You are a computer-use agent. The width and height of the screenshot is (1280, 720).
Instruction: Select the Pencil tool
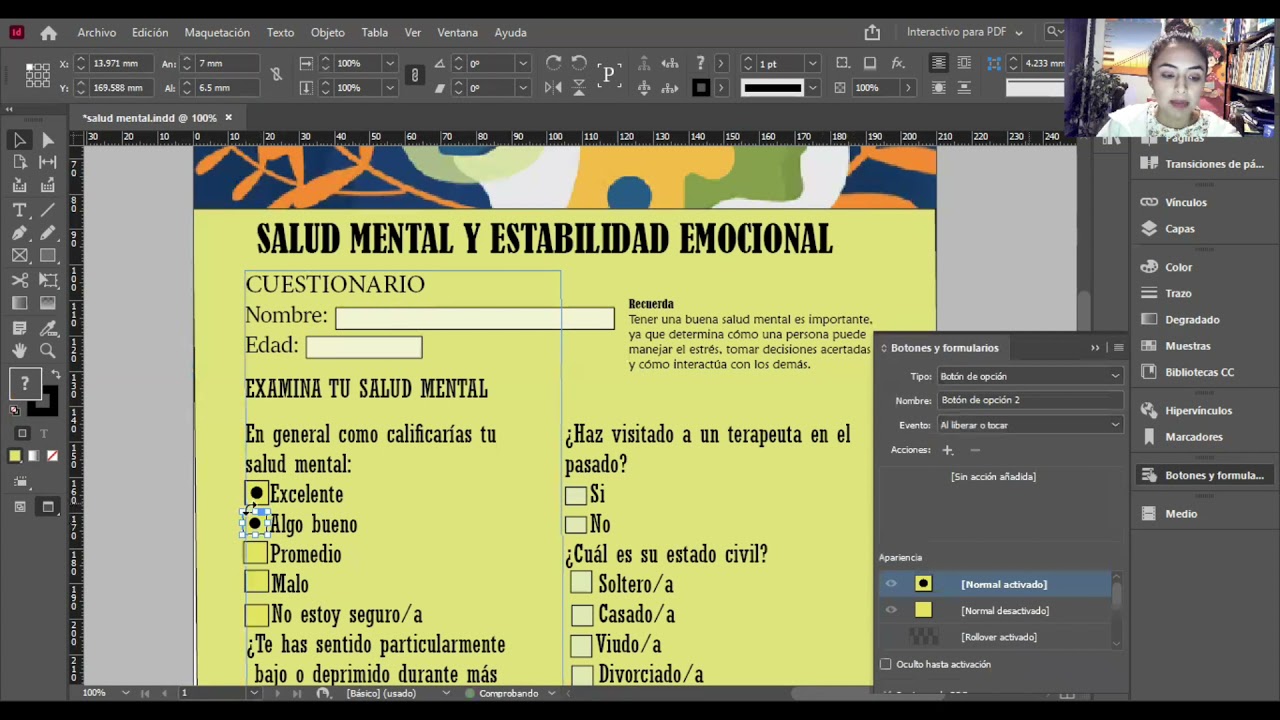tap(47, 233)
